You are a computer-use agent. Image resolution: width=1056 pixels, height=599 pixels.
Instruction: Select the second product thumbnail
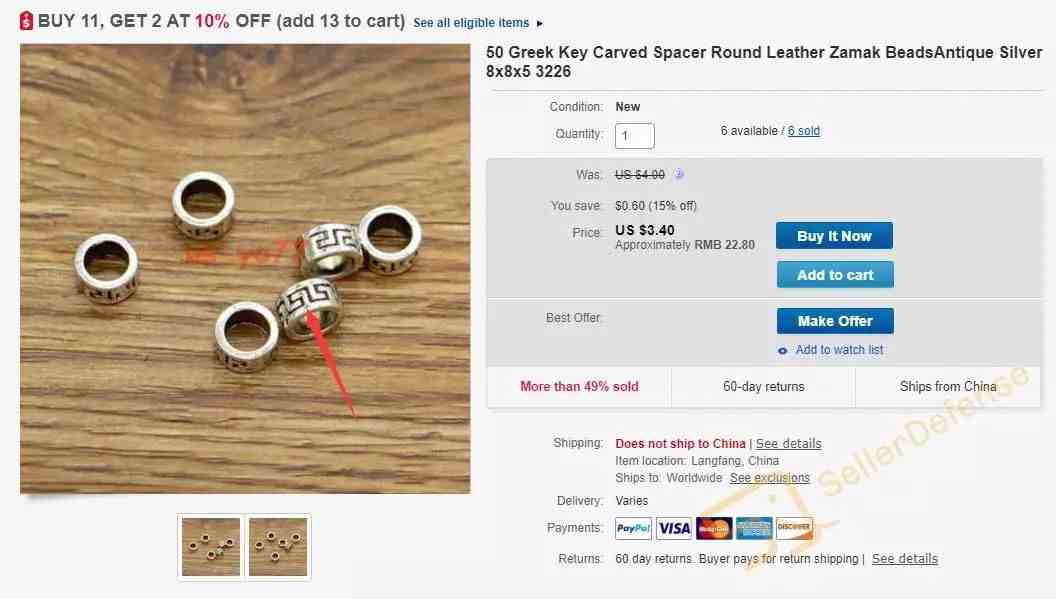tap(278, 546)
